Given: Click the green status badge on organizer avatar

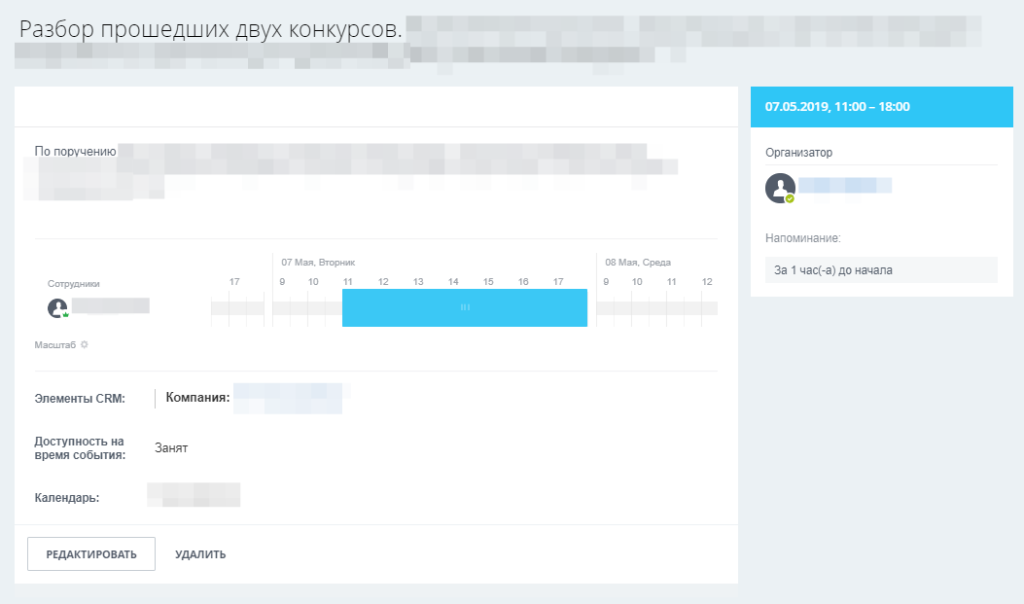Looking at the screenshot, I should click(790, 199).
